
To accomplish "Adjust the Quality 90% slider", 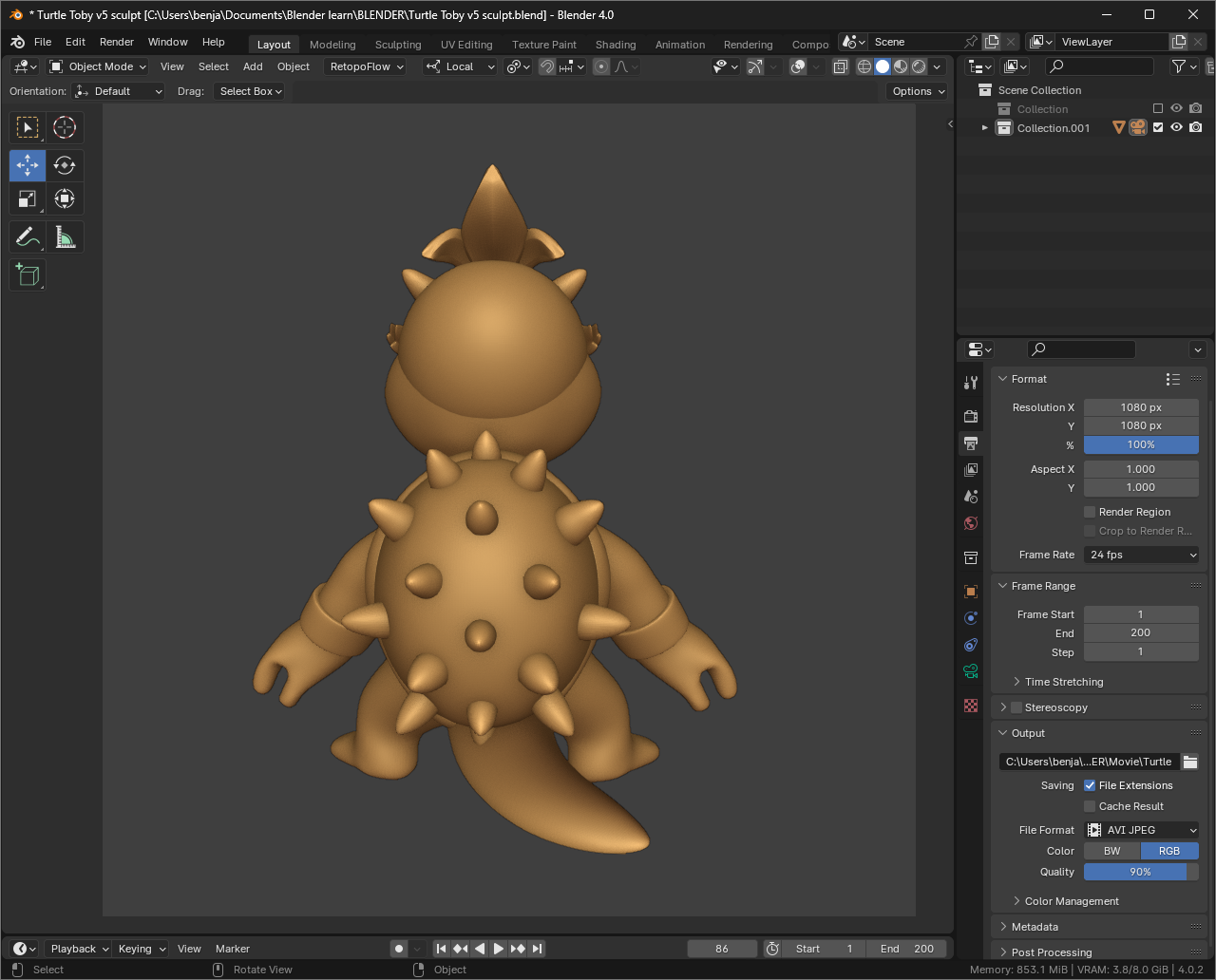I will click(x=1141, y=872).
